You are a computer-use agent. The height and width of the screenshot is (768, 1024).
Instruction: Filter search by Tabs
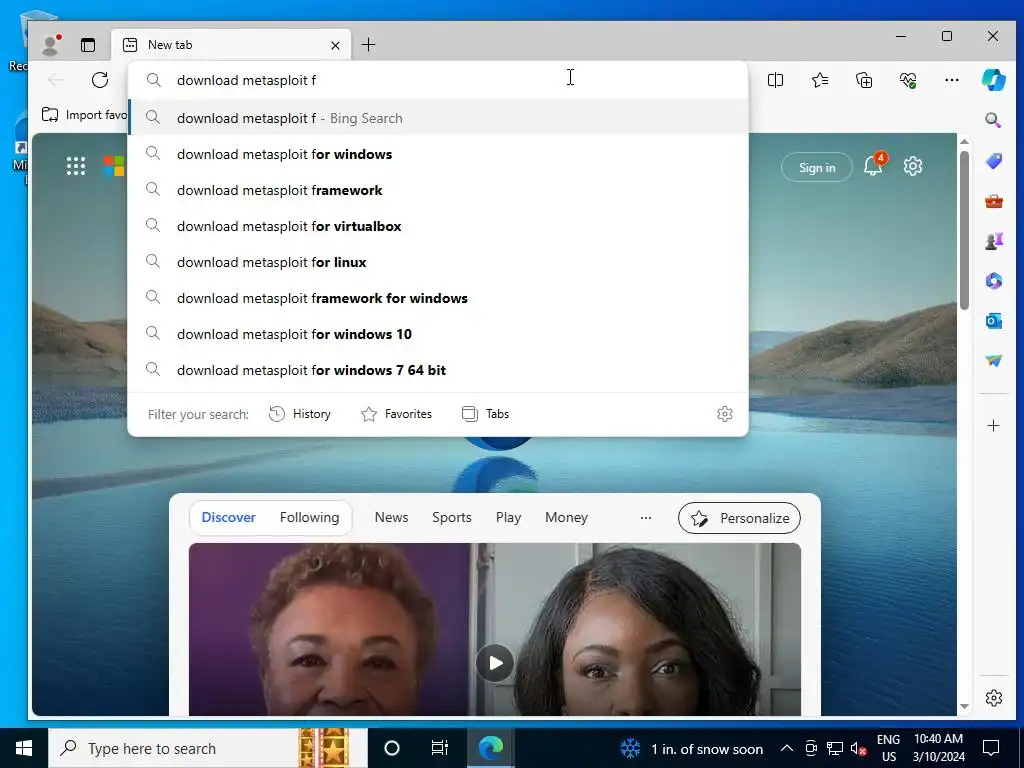coord(485,414)
